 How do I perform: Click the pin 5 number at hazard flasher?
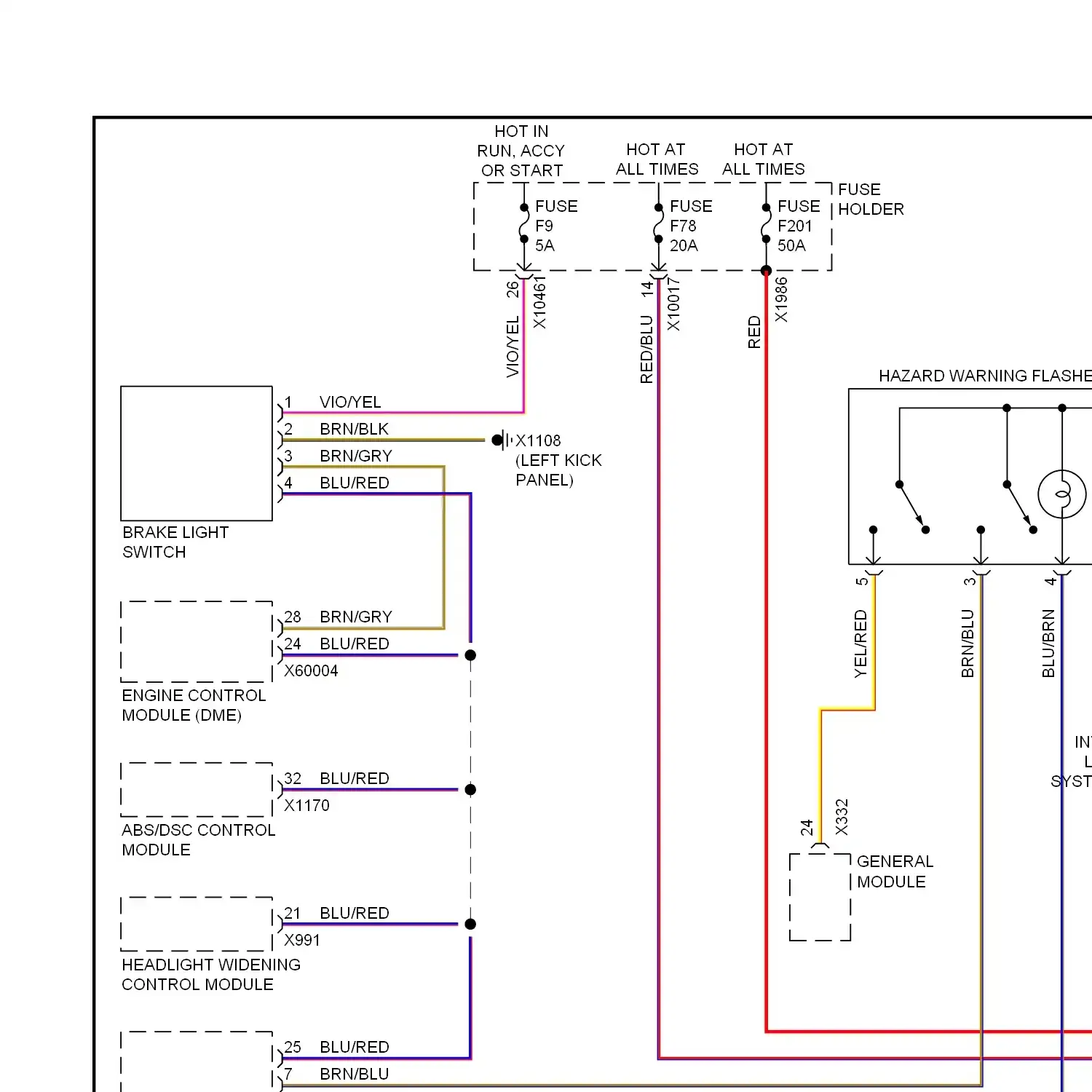(x=862, y=581)
